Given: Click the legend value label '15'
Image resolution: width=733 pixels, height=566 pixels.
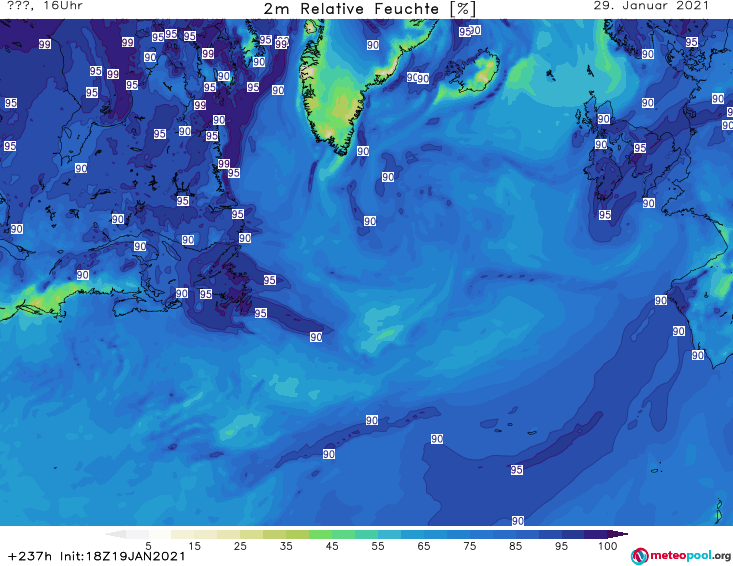Looking at the screenshot, I should point(194,546).
